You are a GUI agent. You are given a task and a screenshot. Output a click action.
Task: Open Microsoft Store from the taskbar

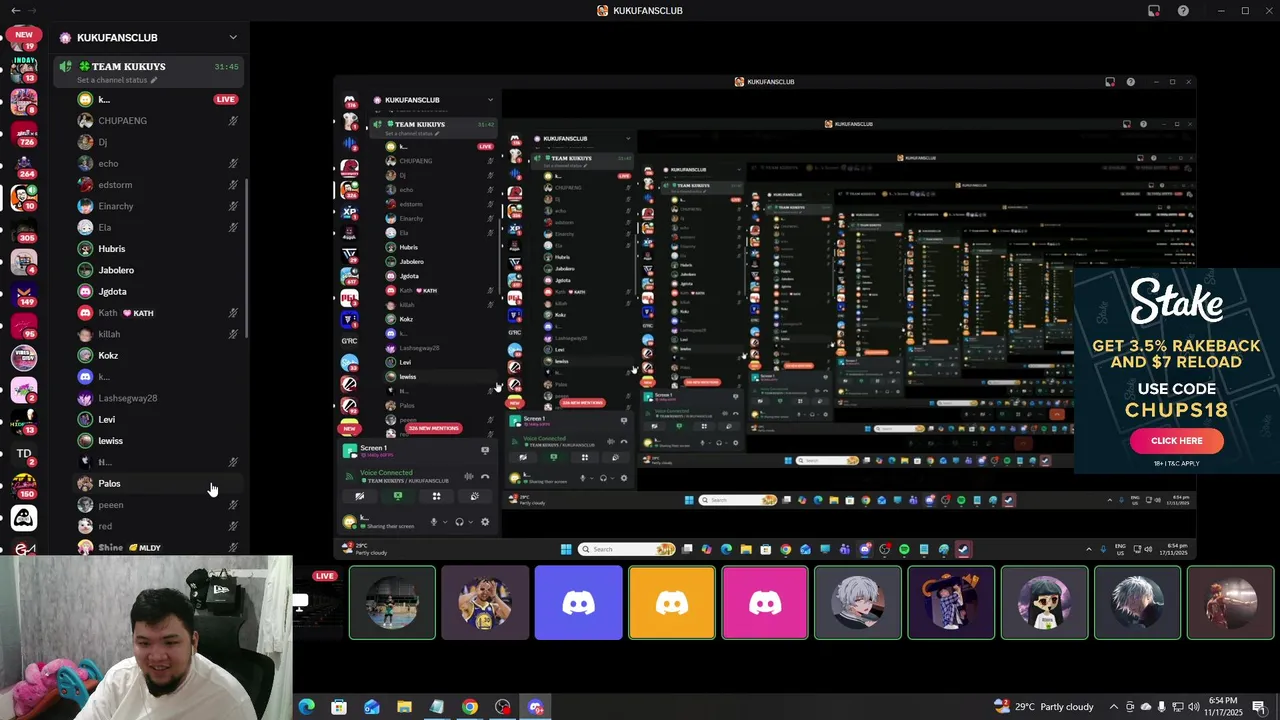pyautogui.click(x=339, y=707)
